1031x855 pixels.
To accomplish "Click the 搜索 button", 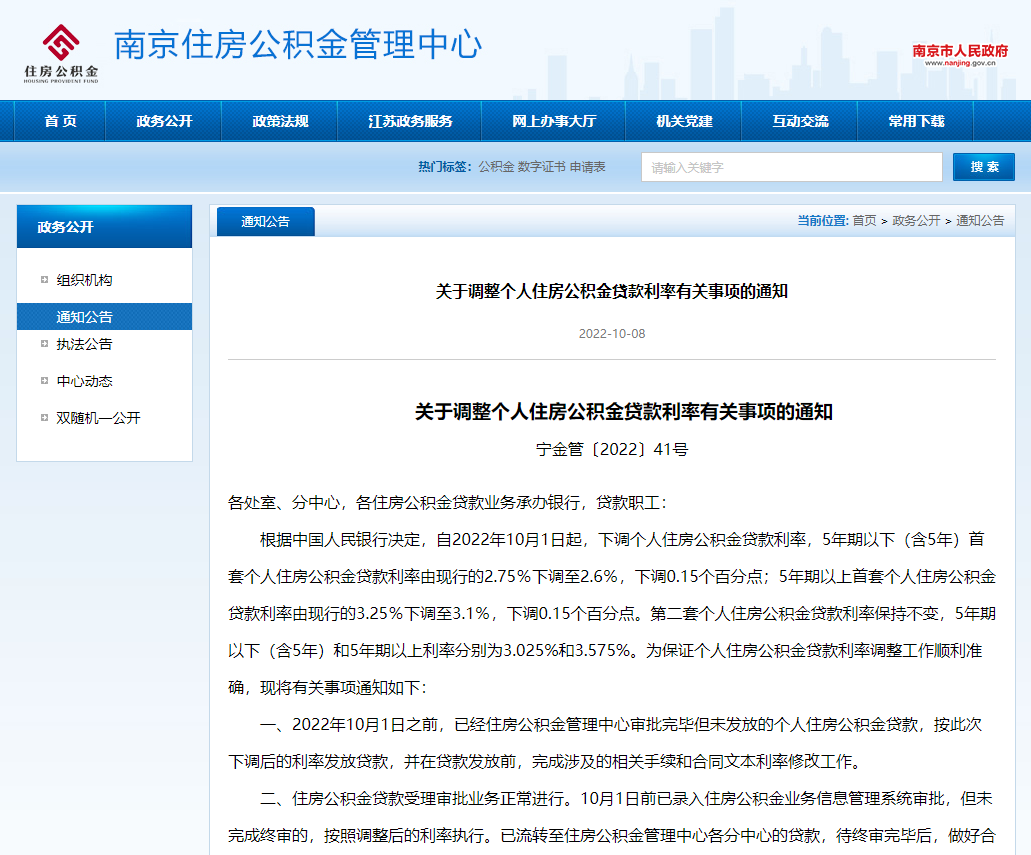I will [x=984, y=167].
